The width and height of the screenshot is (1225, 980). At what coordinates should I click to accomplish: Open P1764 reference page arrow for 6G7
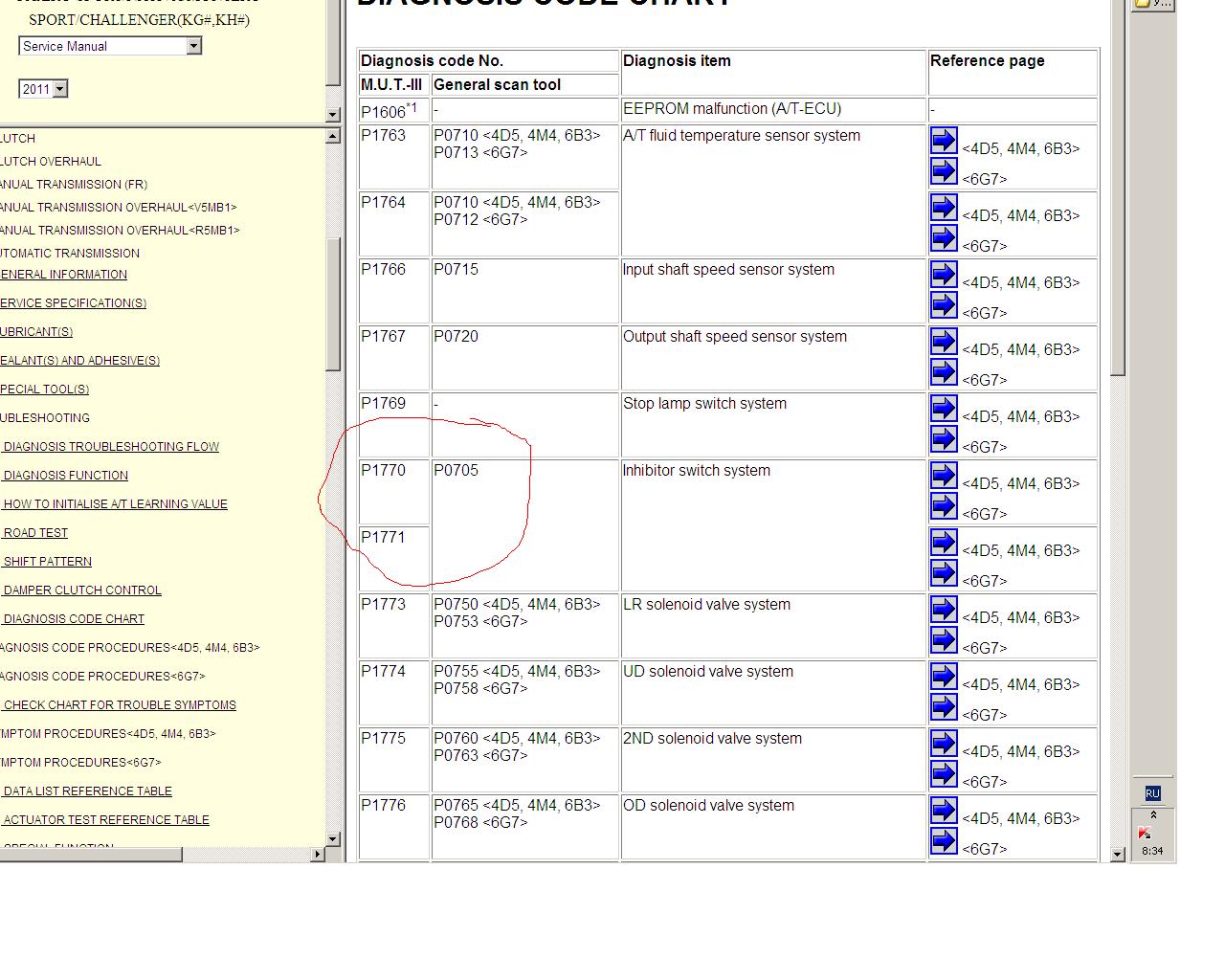(x=944, y=238)
